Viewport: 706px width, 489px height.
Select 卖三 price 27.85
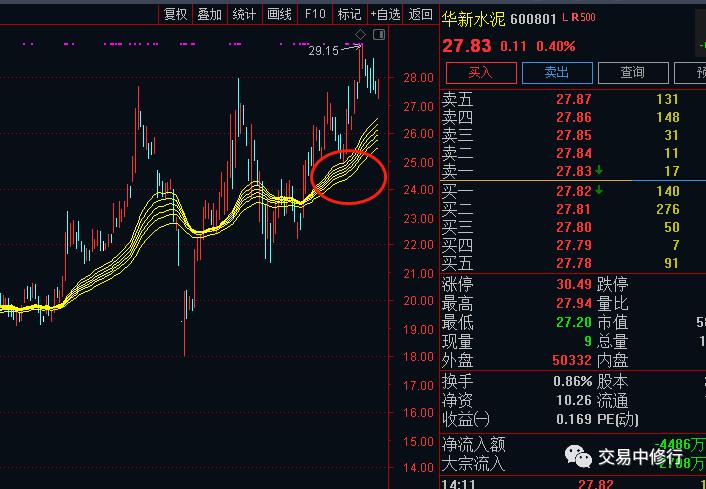click(573, 135)
